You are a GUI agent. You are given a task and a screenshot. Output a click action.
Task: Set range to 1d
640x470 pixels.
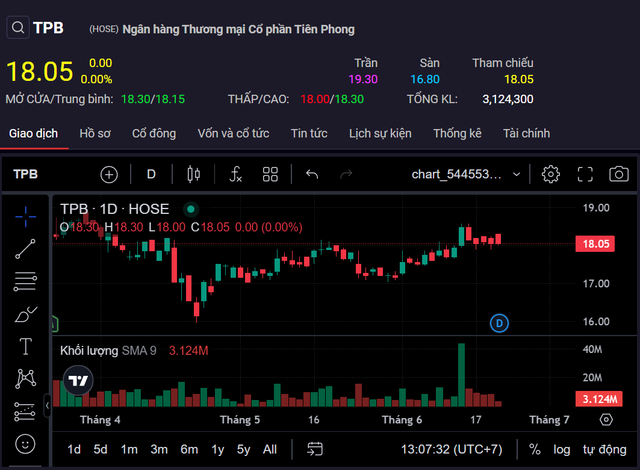74,449
